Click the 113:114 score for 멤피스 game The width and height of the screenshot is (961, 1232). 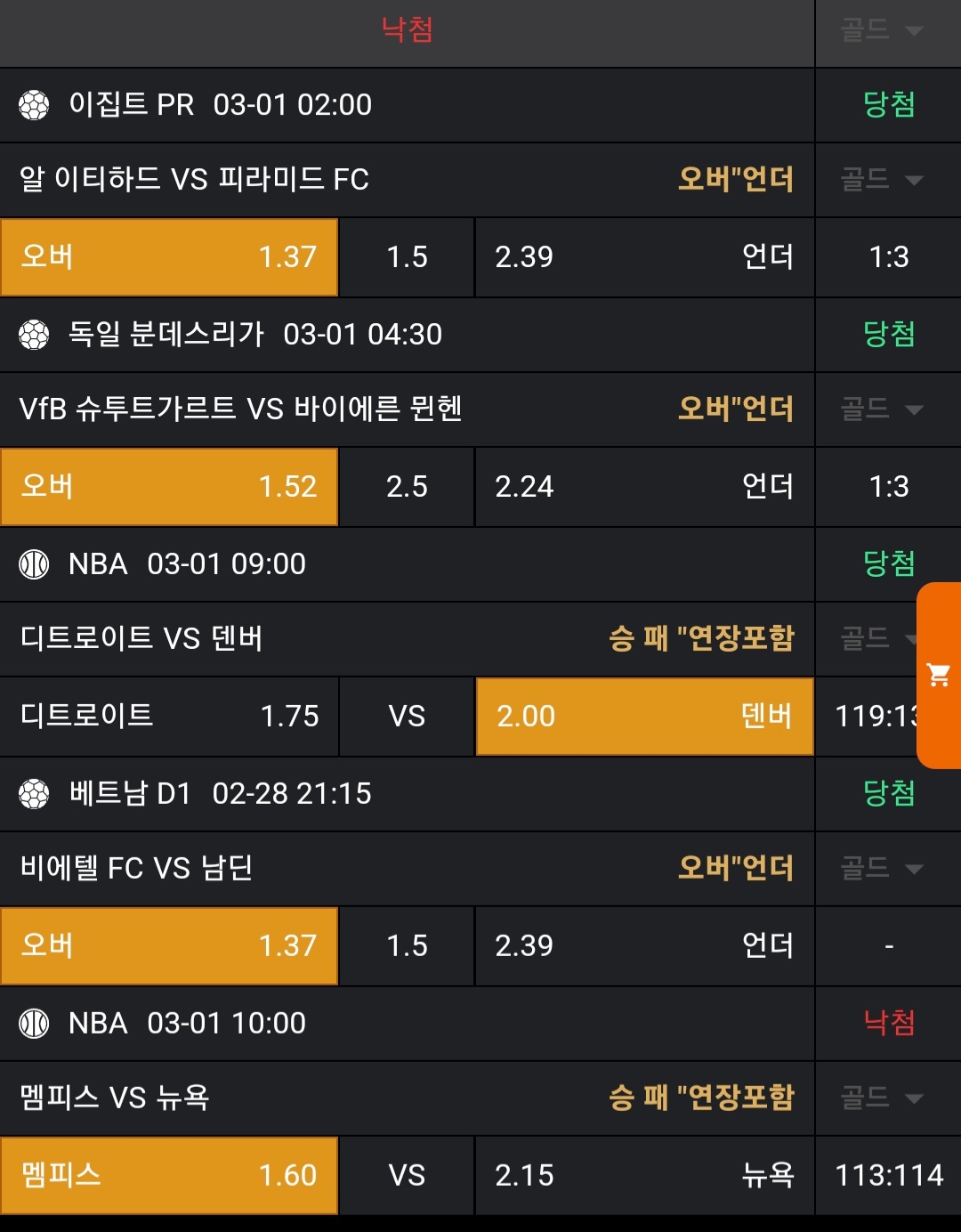(888, 1176)
